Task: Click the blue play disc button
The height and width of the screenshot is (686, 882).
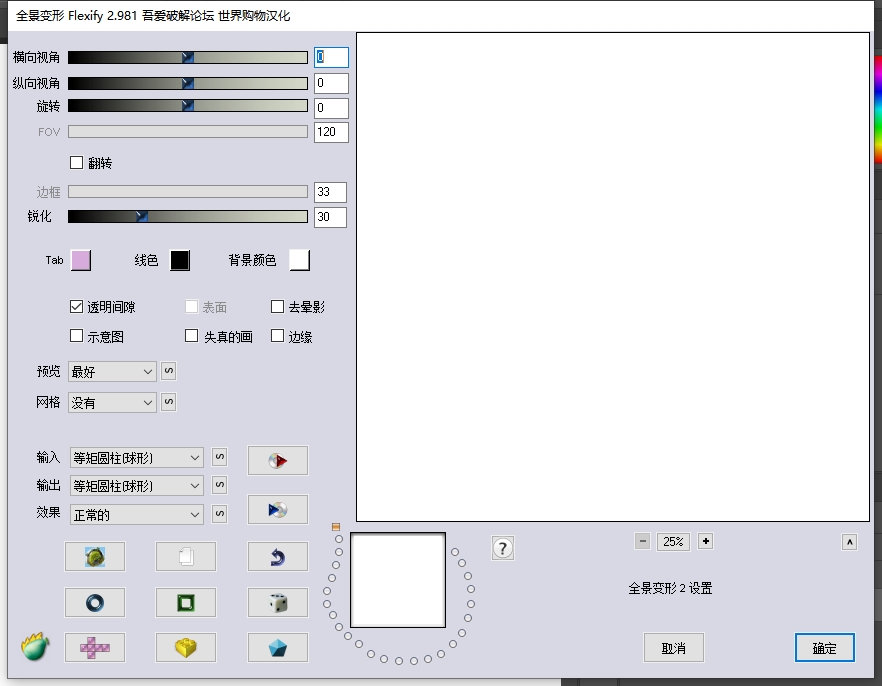Action: 278,509
